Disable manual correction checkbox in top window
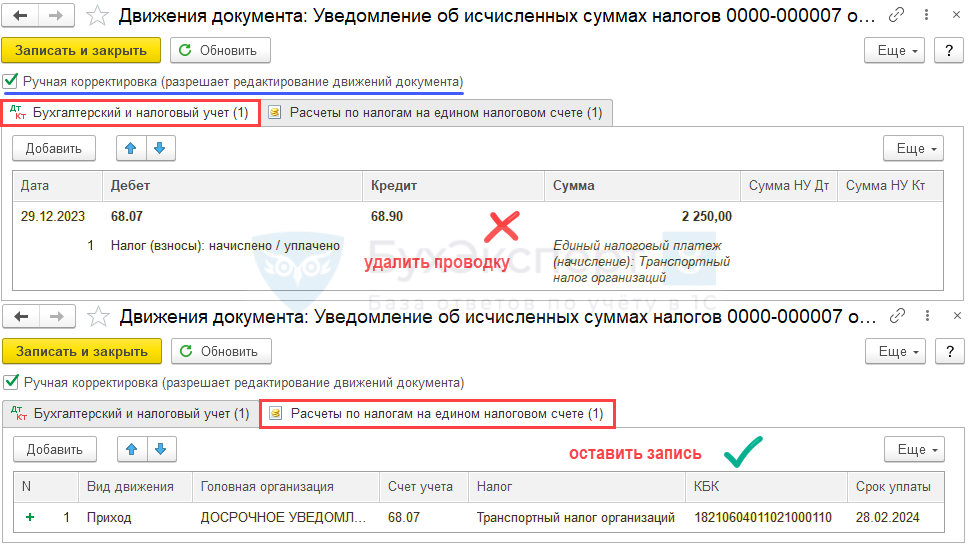 click(11, 81)
